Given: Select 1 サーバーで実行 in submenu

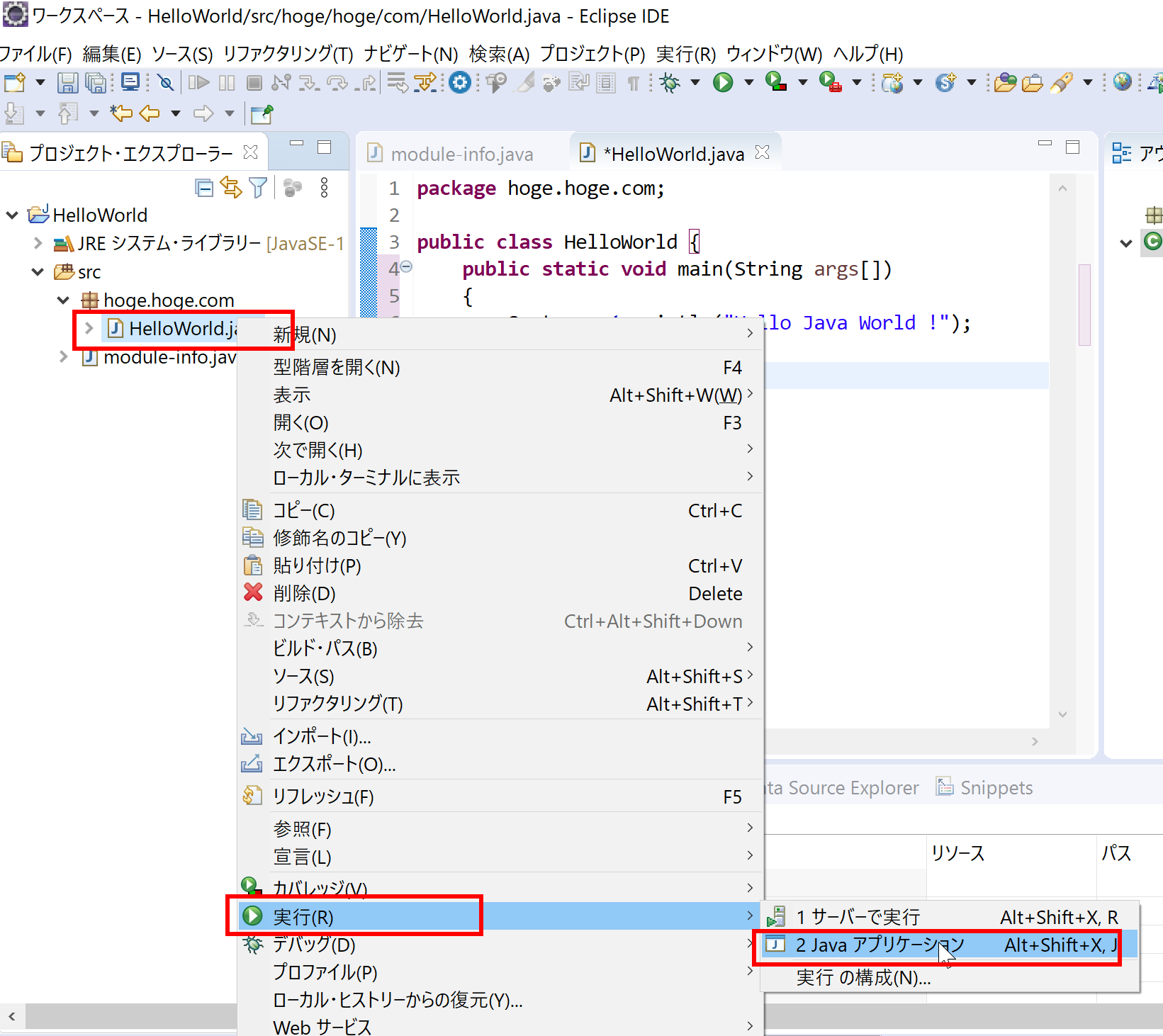Looking at the screenshot, I should [950, 917].
